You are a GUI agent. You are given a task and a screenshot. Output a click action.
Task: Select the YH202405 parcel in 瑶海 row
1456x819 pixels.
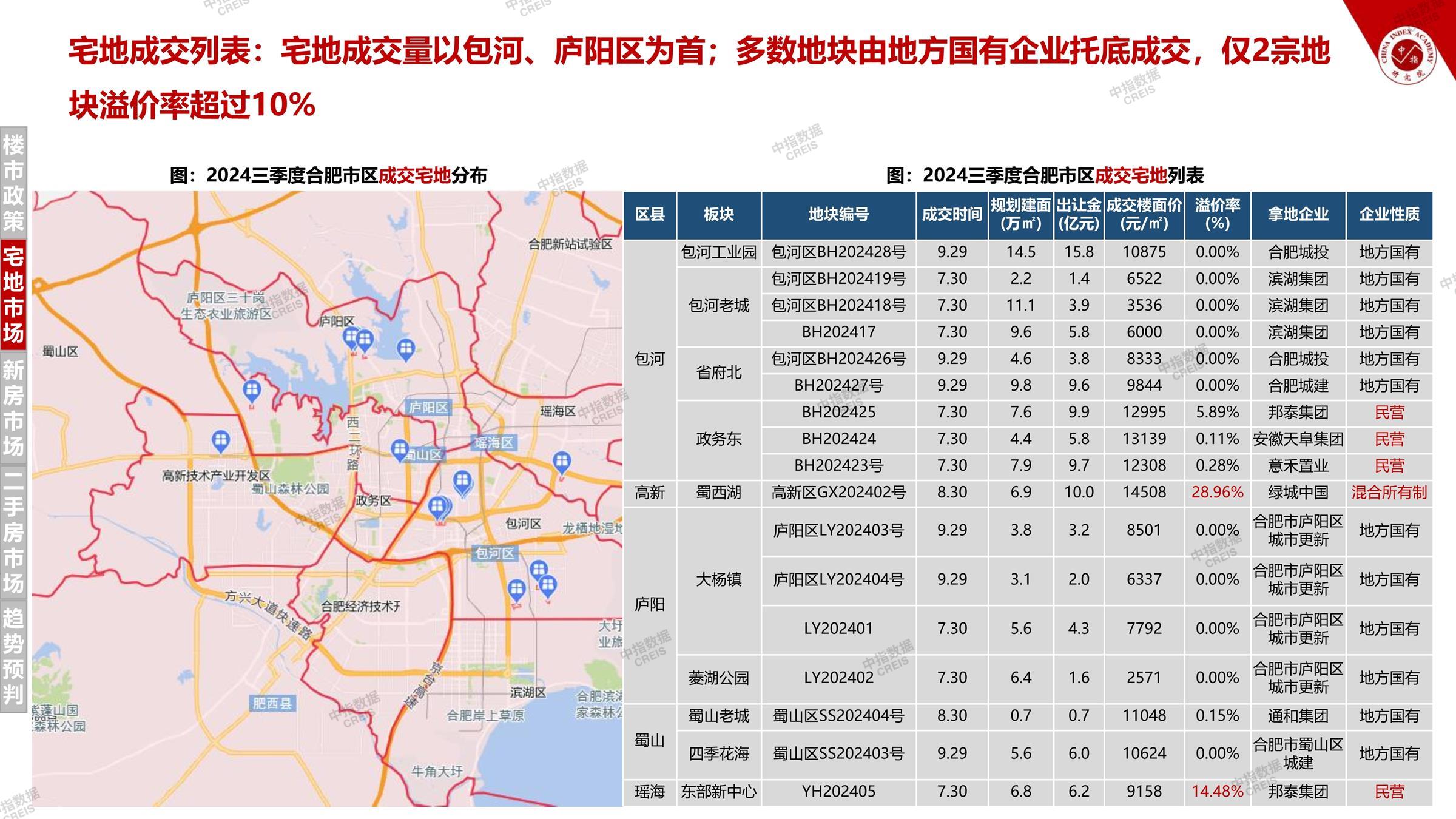pyautogui.click(x=838, y=792)
